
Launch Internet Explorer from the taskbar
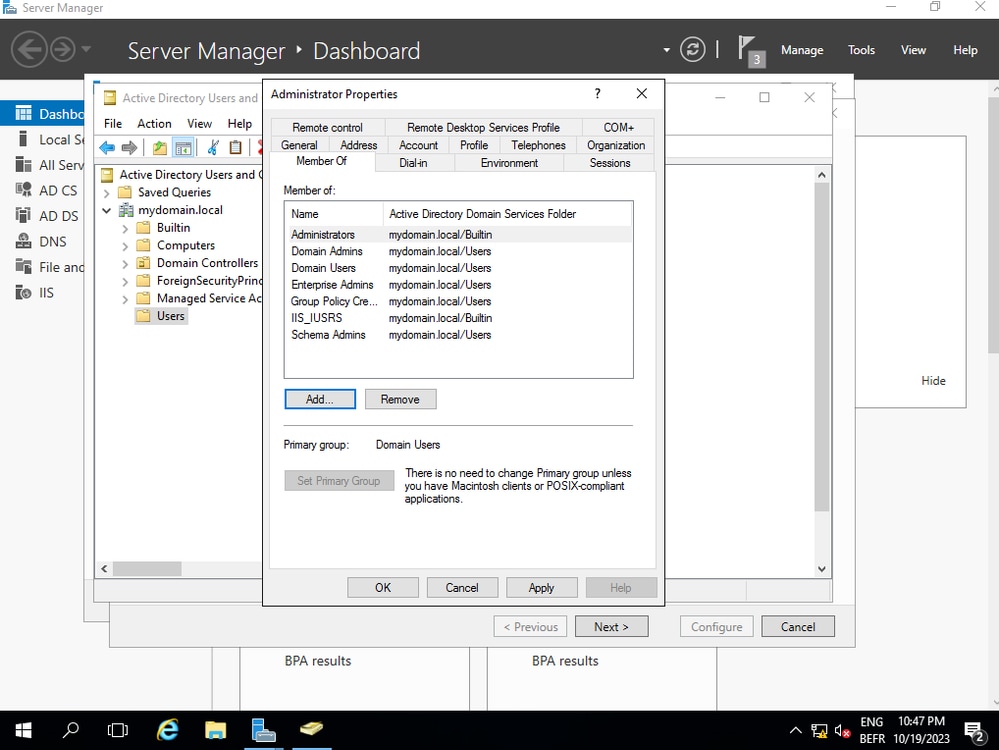[x=168, y=730]
